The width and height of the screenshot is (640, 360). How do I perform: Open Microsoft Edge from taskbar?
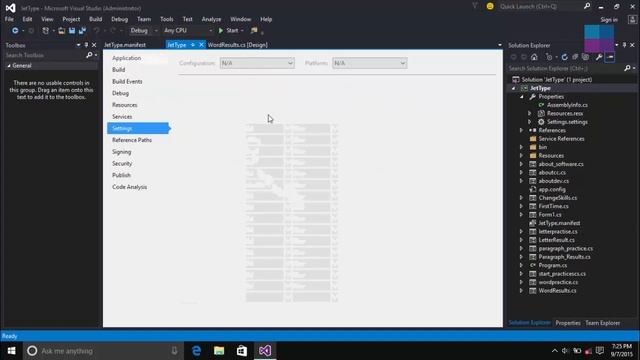tap(196, 351)
